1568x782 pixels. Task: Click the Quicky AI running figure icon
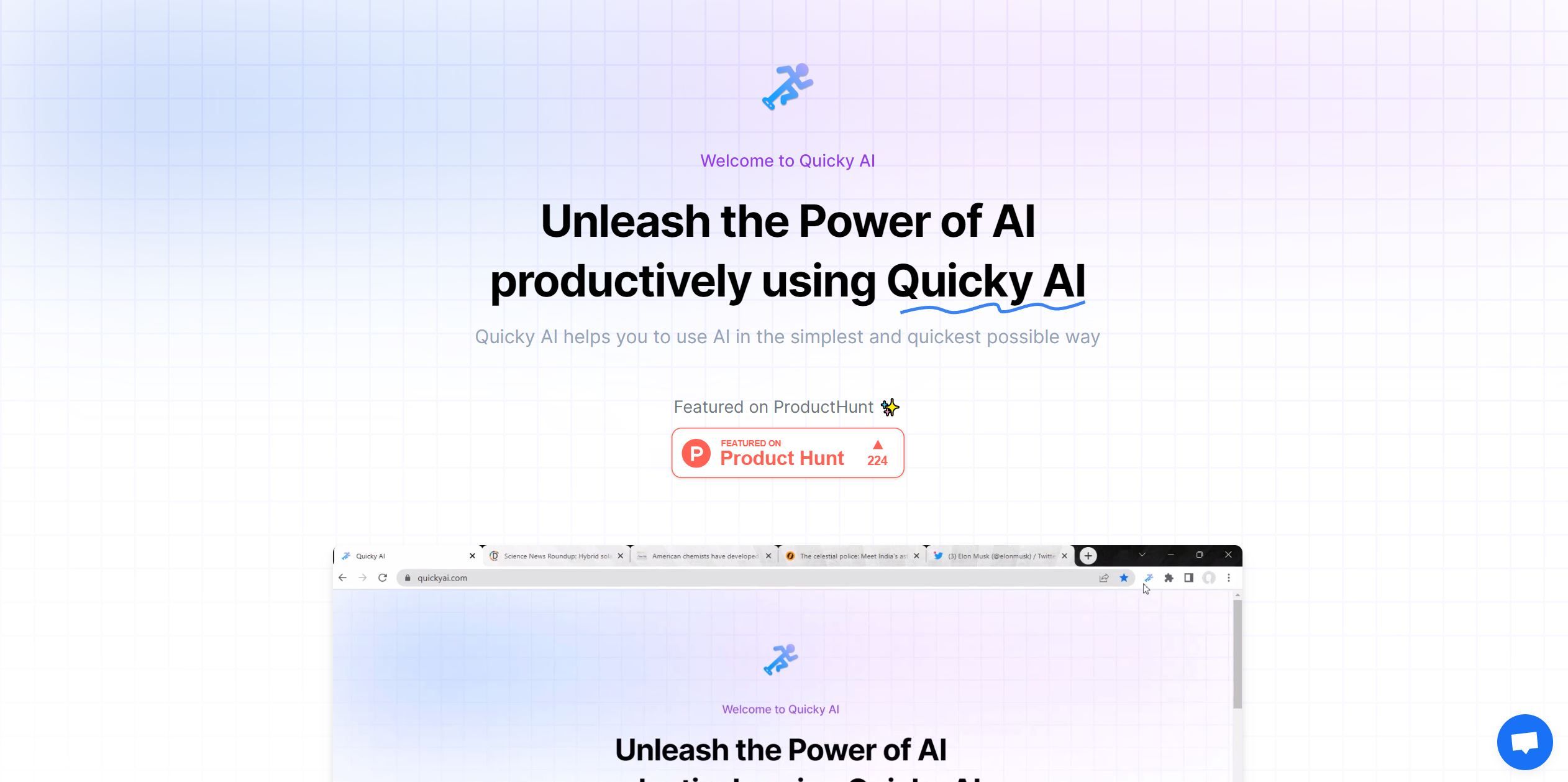click(786, 86)
